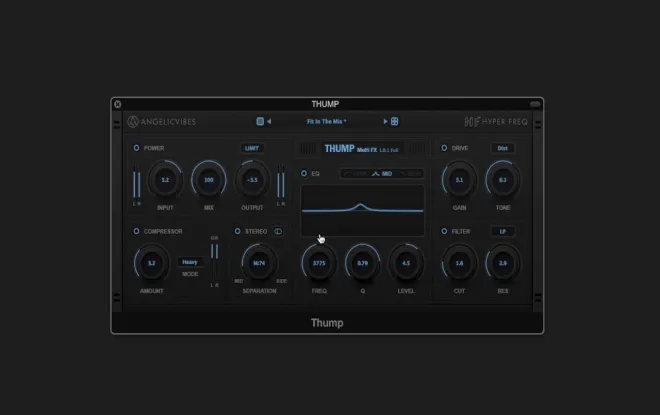This screenshot has width=660, height=415.
Task: Toggle the FILTER section on/off
Action: (x=444, y=231)
